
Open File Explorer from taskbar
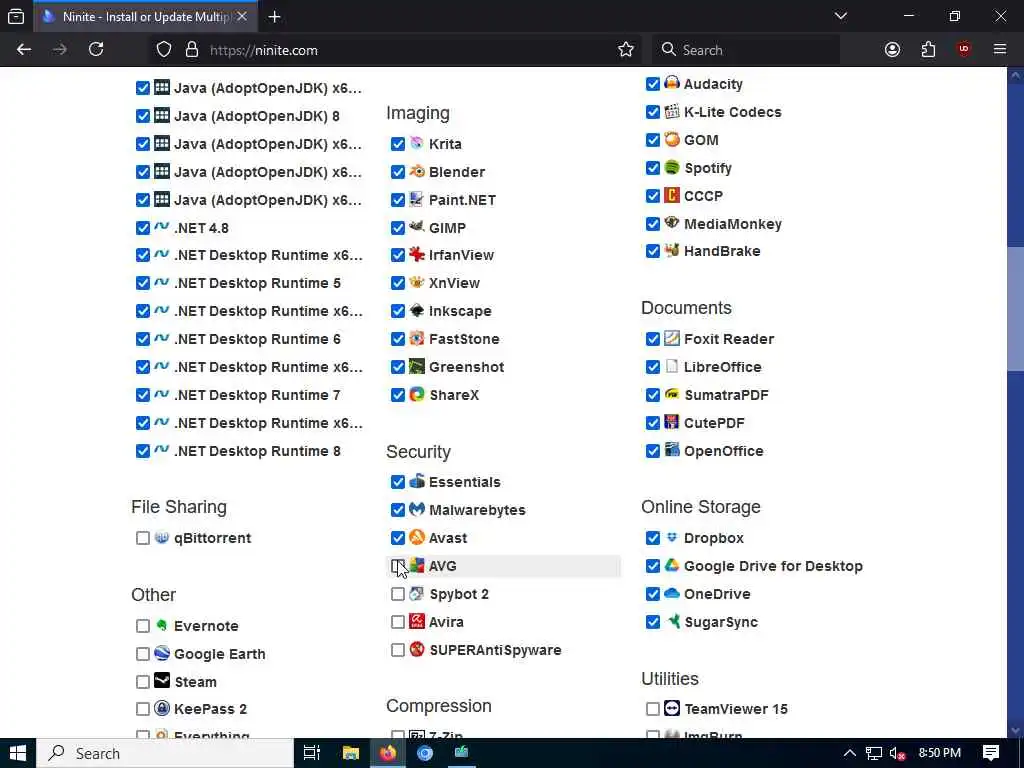[351, 753]
